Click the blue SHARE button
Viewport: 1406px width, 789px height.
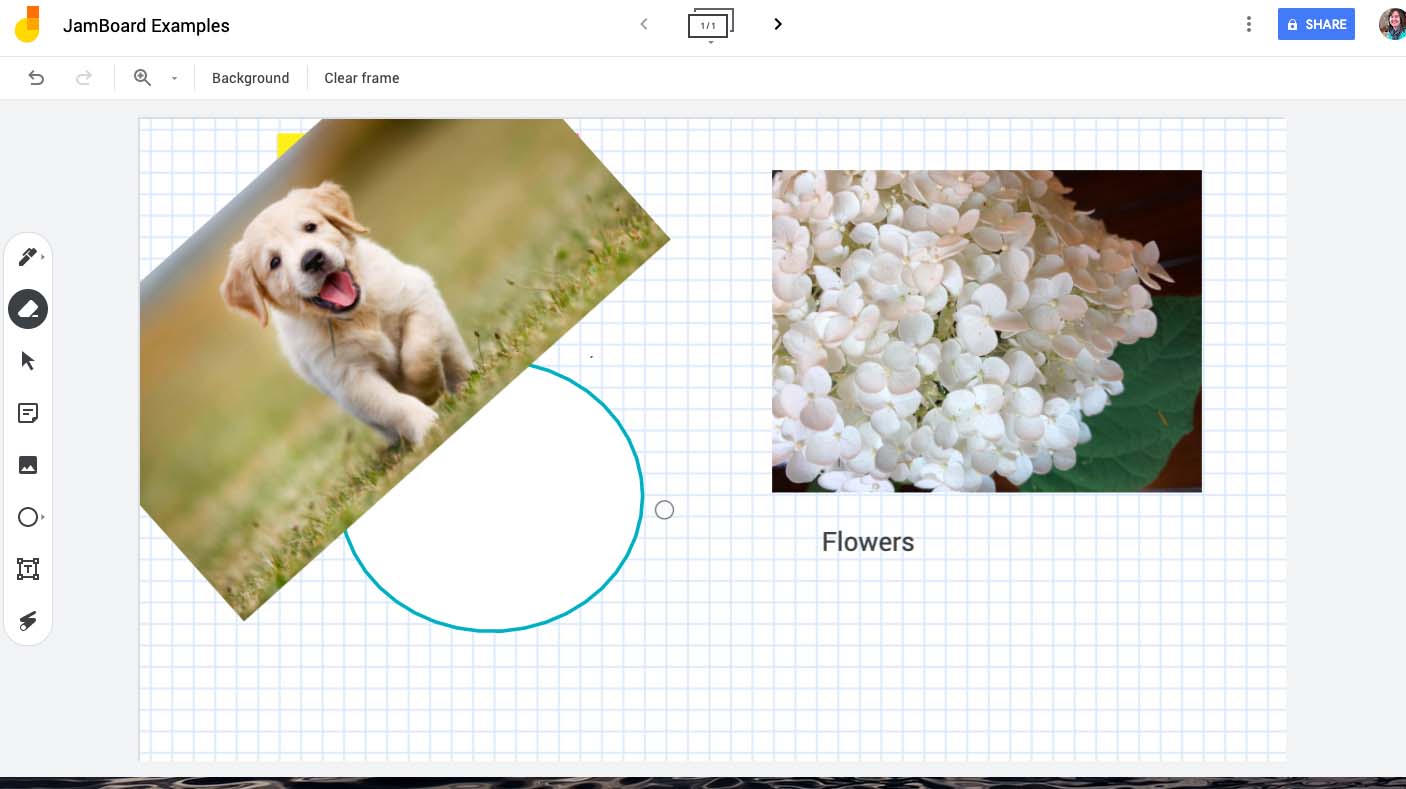[x=1316, y=24]
